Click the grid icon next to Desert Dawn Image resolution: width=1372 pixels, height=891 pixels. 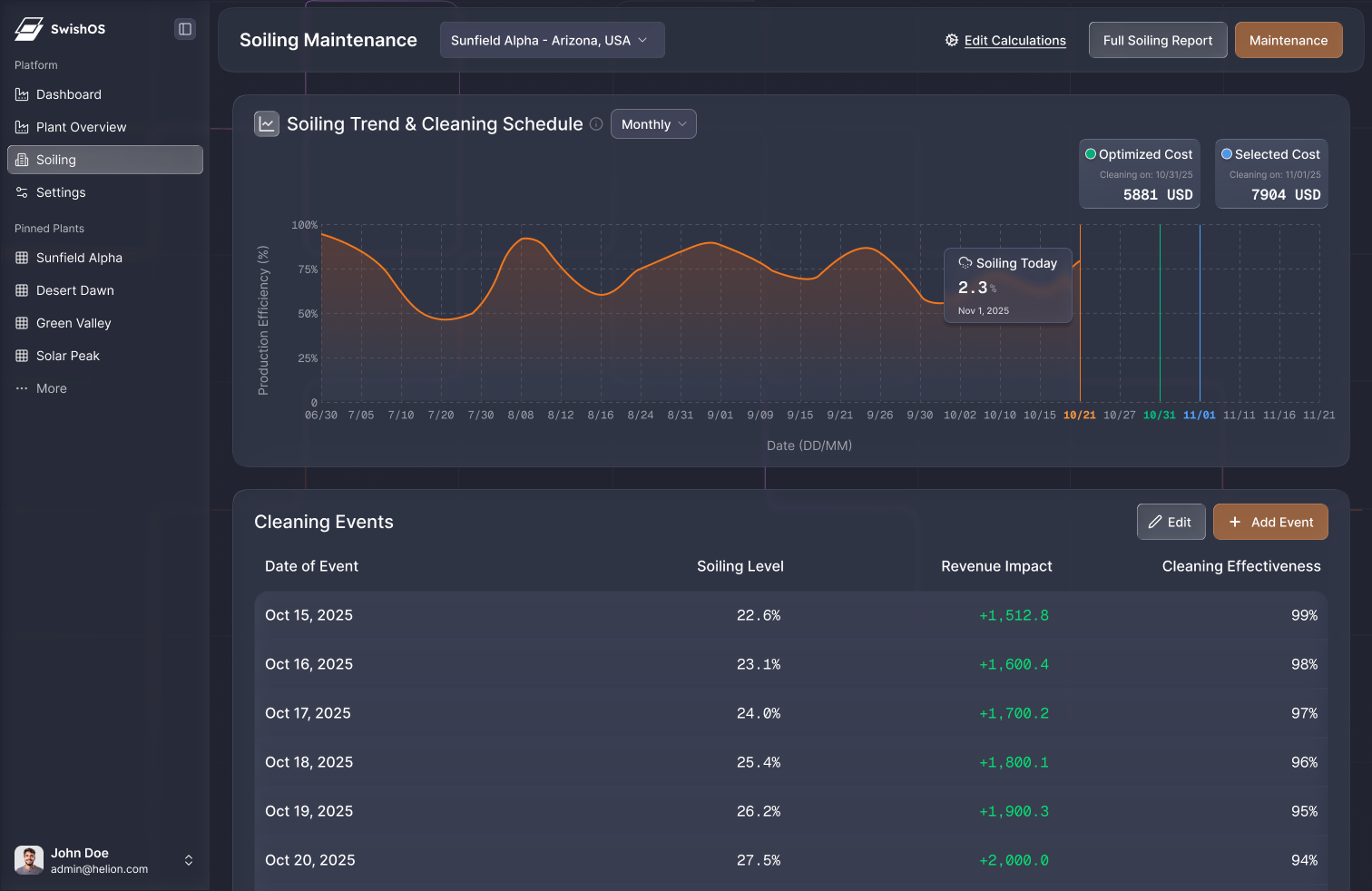point(22,290)
